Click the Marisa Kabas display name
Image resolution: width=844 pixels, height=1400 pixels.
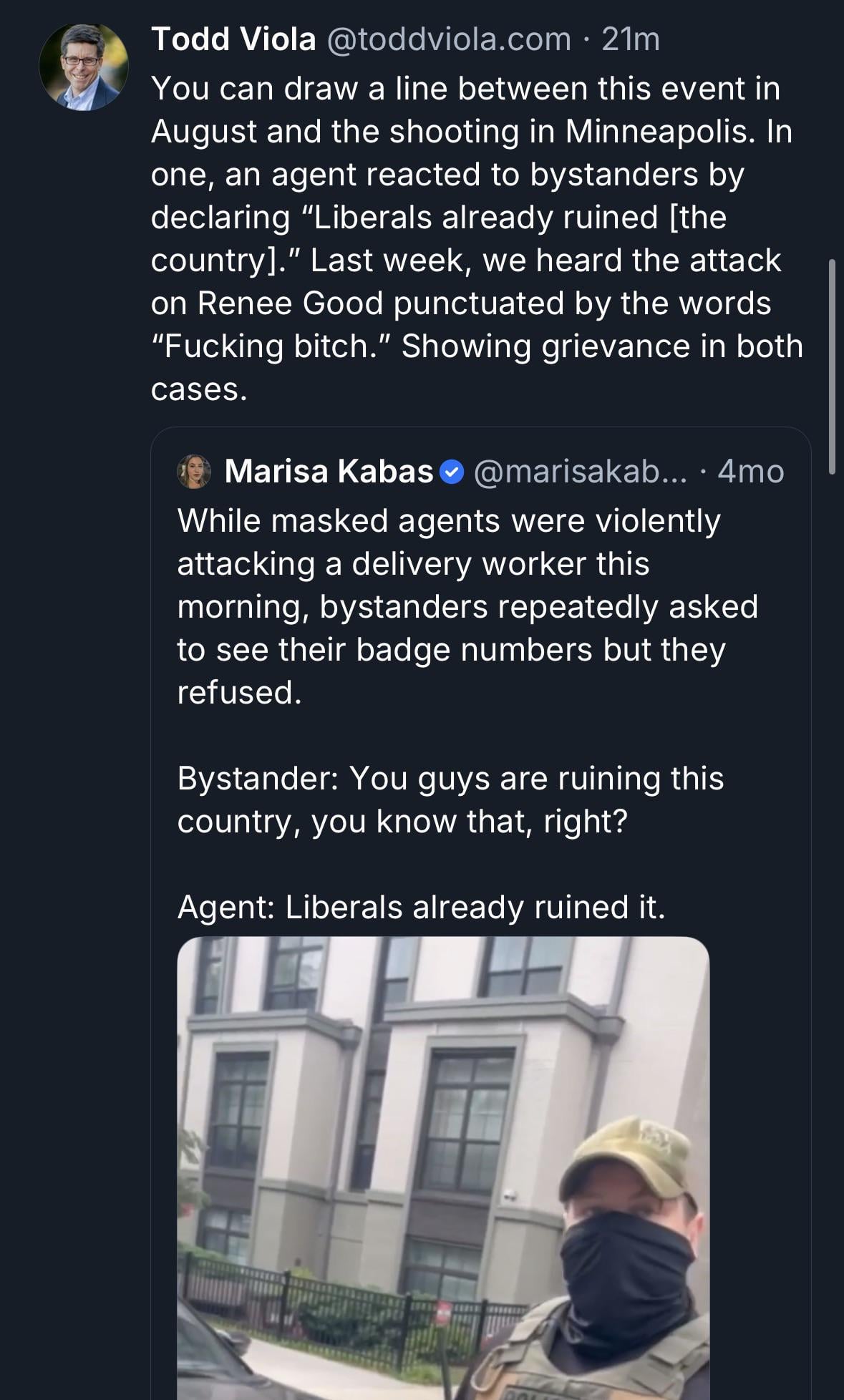click(x=329, y=472)
